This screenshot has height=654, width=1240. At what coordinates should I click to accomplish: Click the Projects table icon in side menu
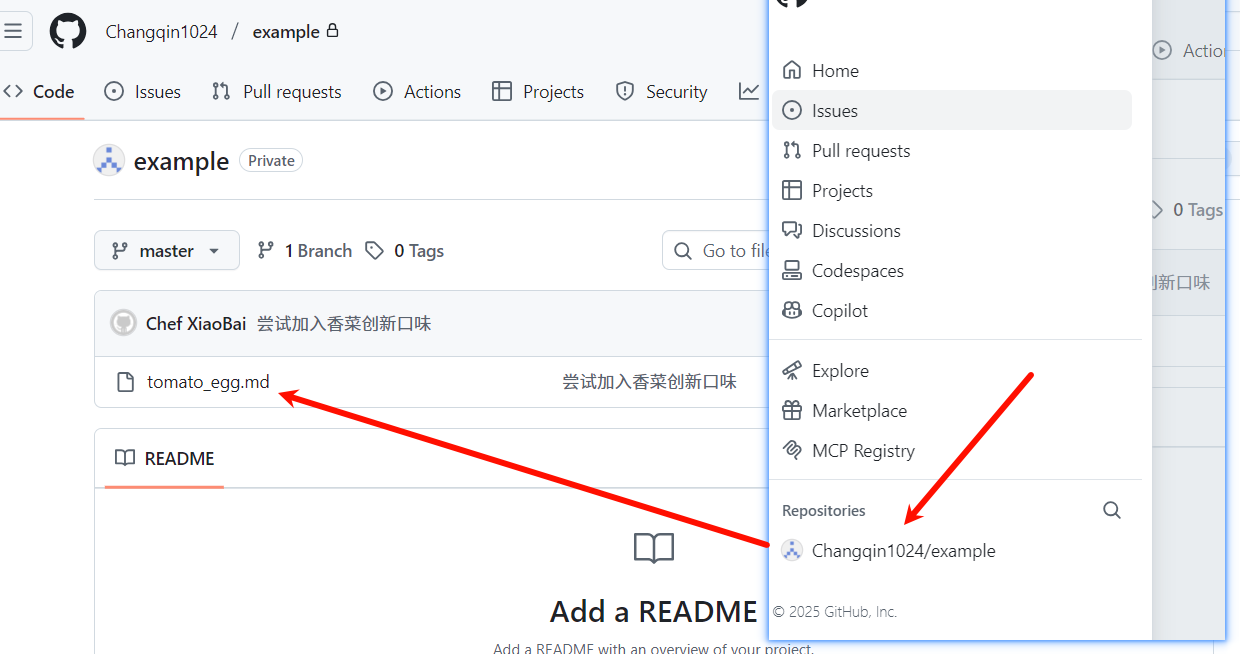pyautogui.click(x=792, y=190)
